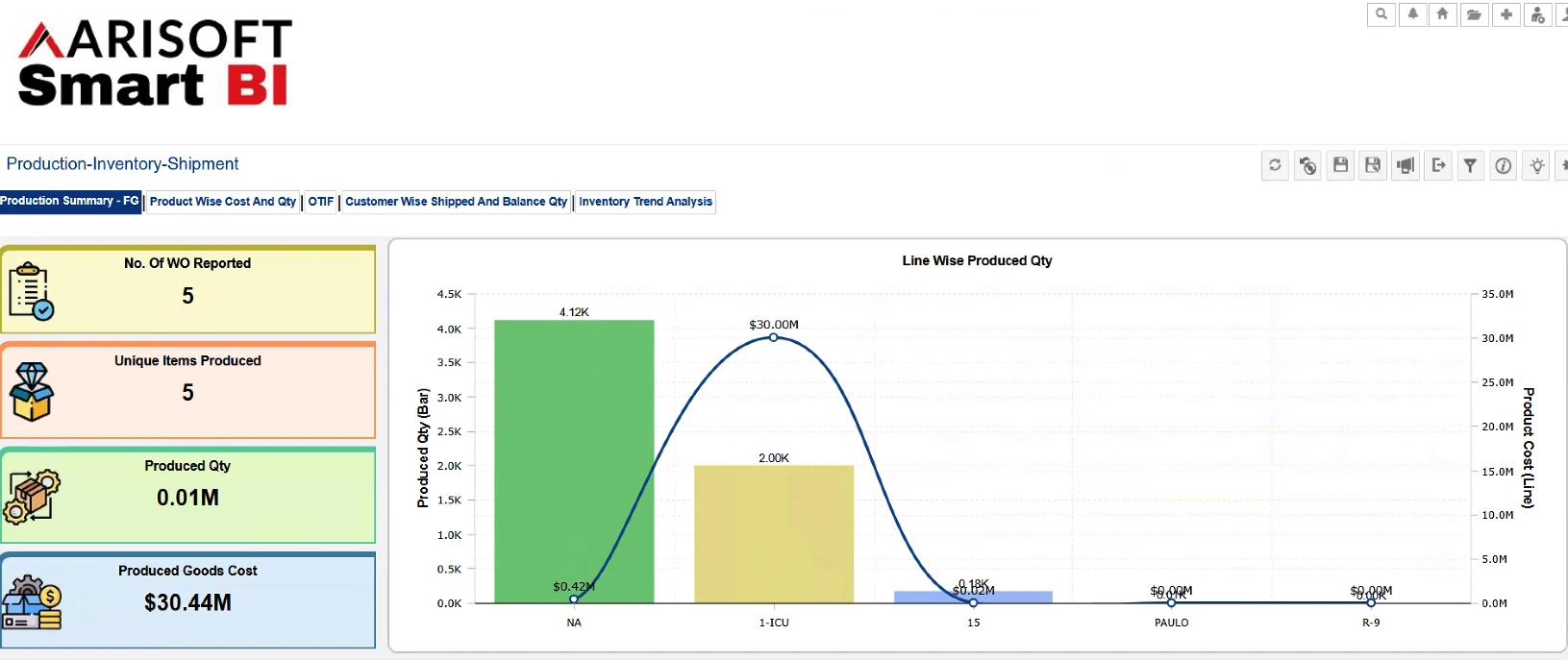Open Customer Wise Shipped And Balance Qty tab
This screenshot has height=660, width=1568.
click(x=456, y=202)
